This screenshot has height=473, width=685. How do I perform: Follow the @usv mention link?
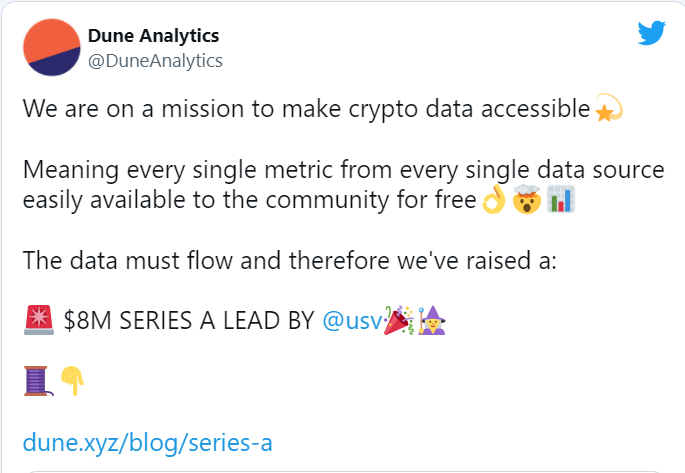click(x=353, y=321)
